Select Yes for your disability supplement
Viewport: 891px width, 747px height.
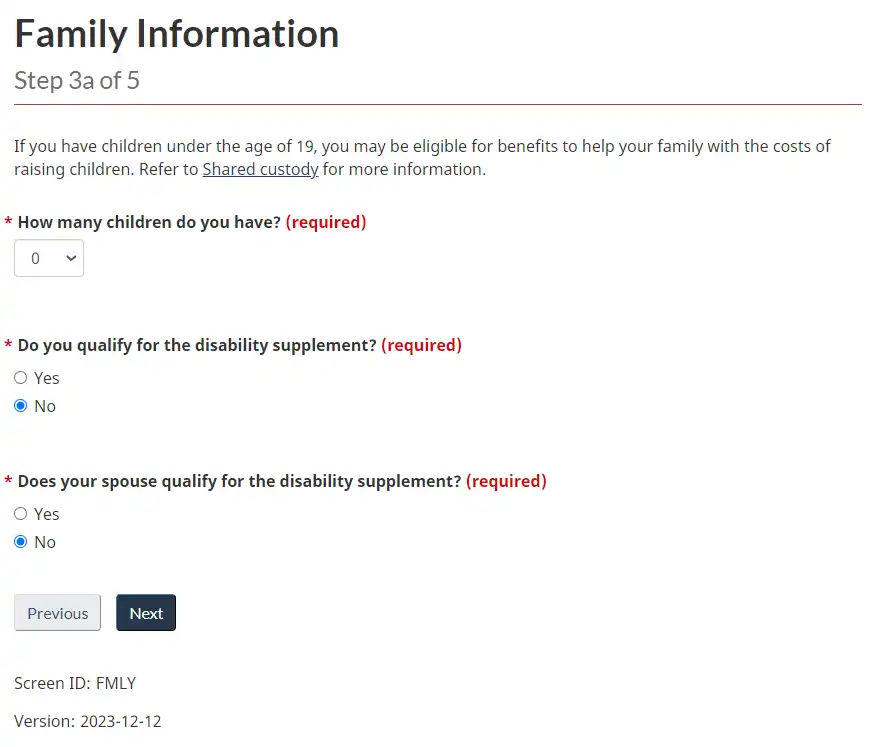20,378
